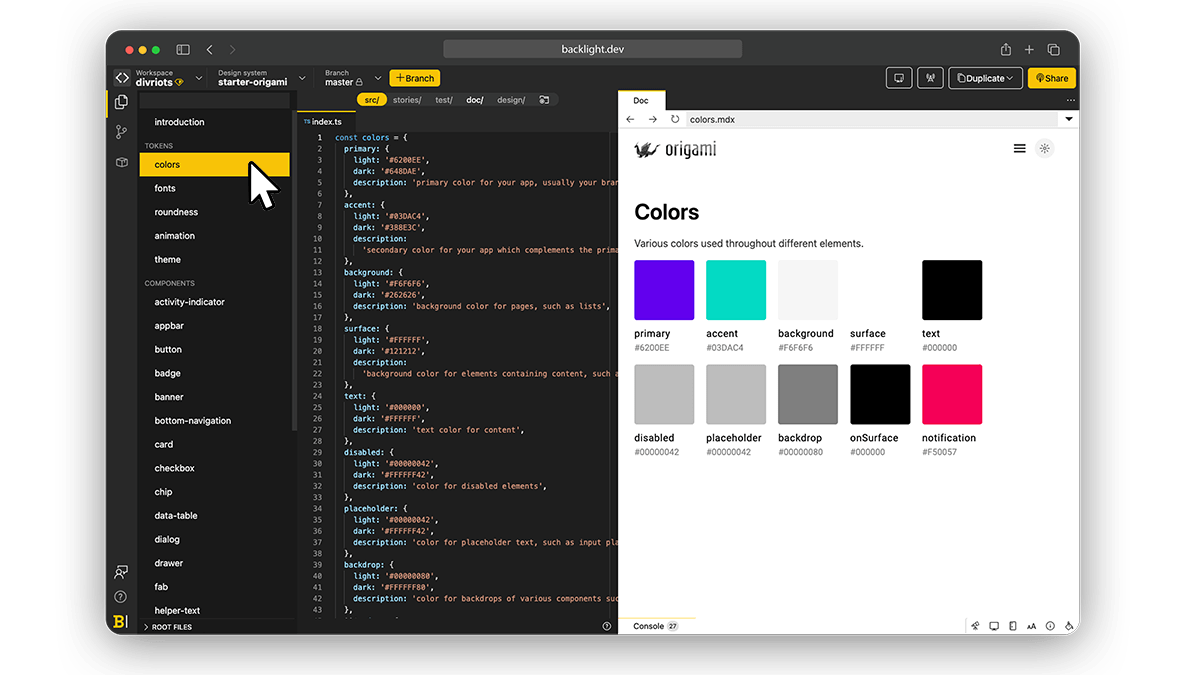
Task: Select the test/ folder tab
Action: 444,100
